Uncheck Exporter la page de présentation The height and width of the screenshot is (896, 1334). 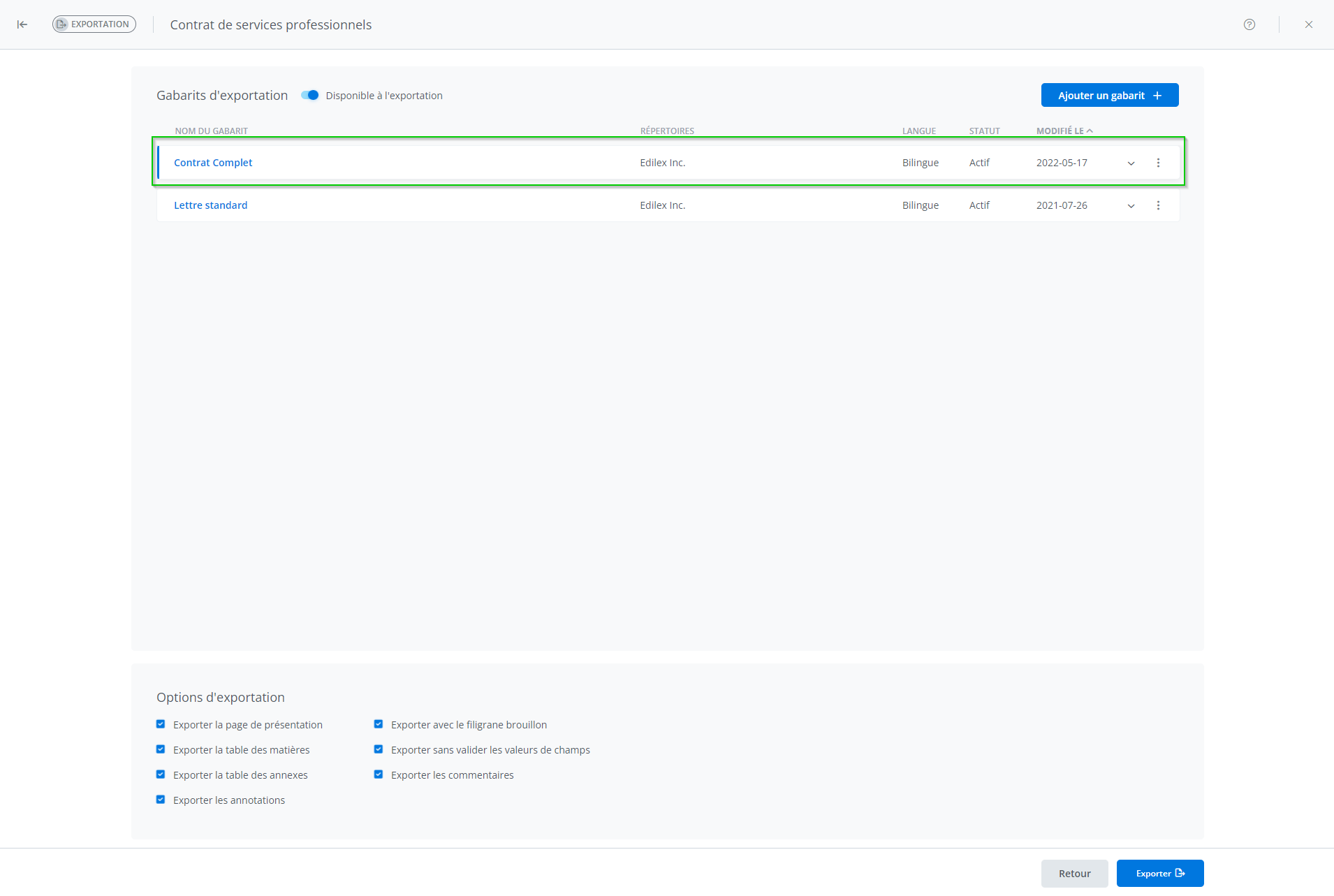161,724
